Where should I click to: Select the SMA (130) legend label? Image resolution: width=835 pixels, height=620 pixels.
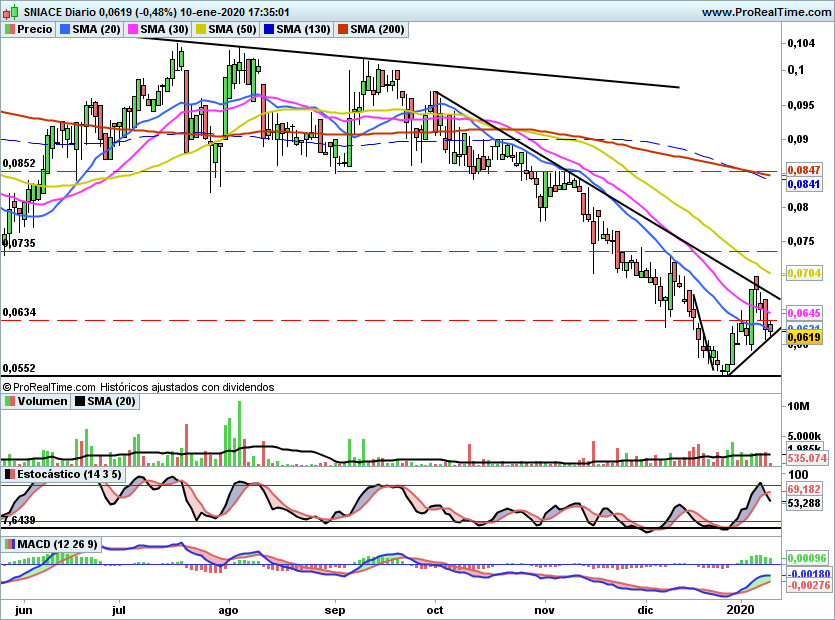303,29
